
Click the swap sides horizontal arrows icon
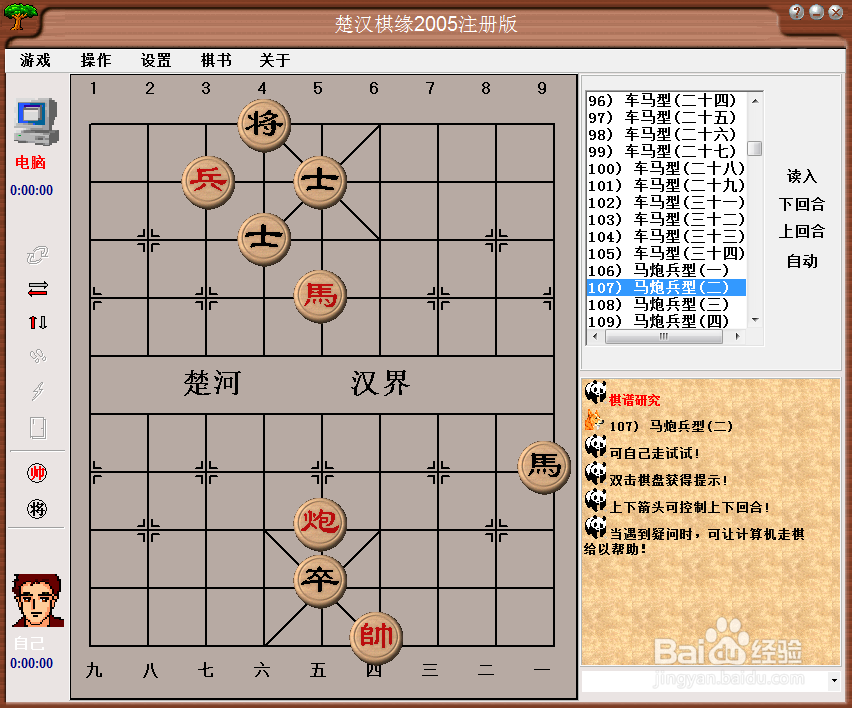click(37, 289)
